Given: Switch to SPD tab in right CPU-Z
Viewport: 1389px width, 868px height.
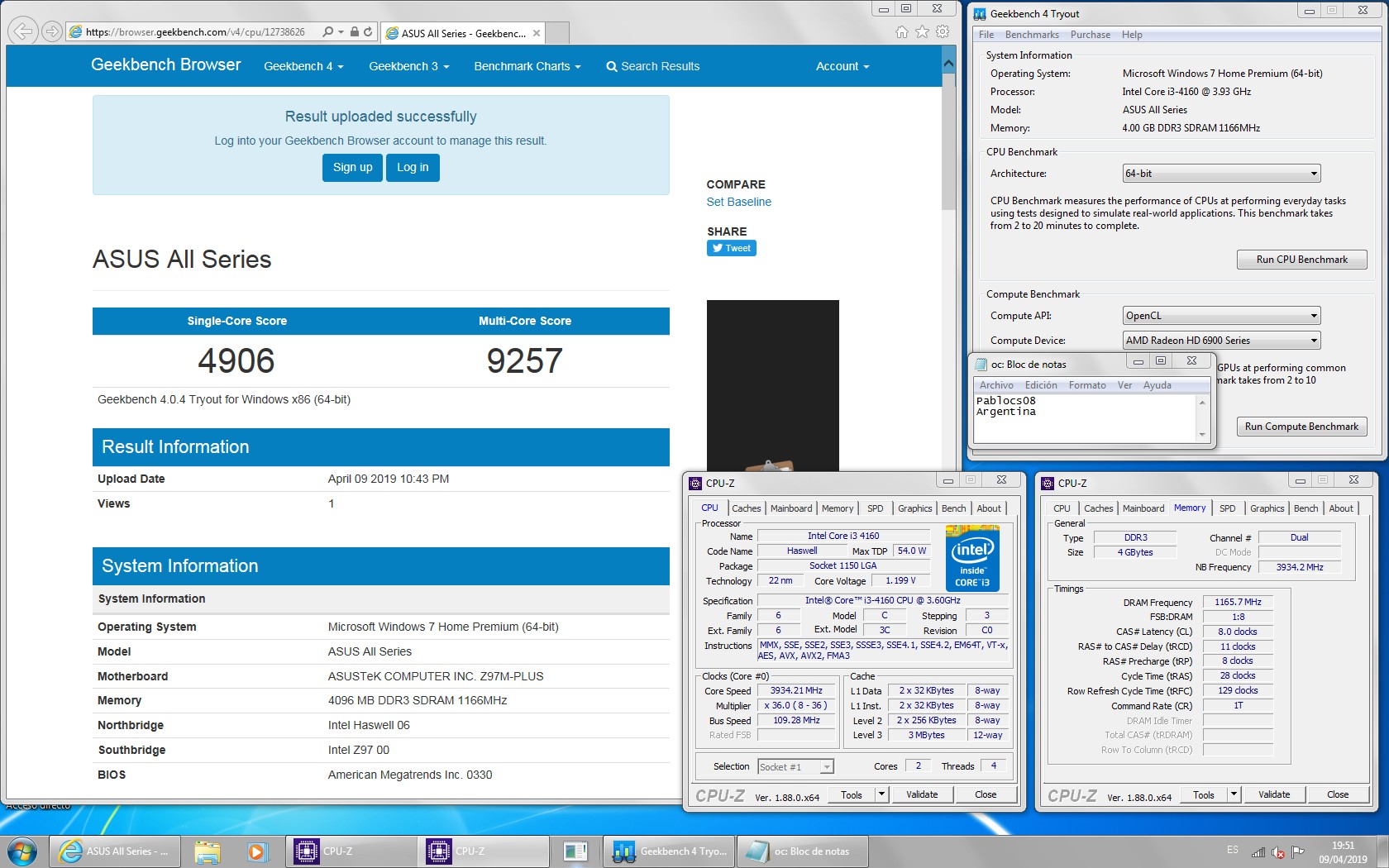Looking at the screenshot, I should click(1228, 508).
